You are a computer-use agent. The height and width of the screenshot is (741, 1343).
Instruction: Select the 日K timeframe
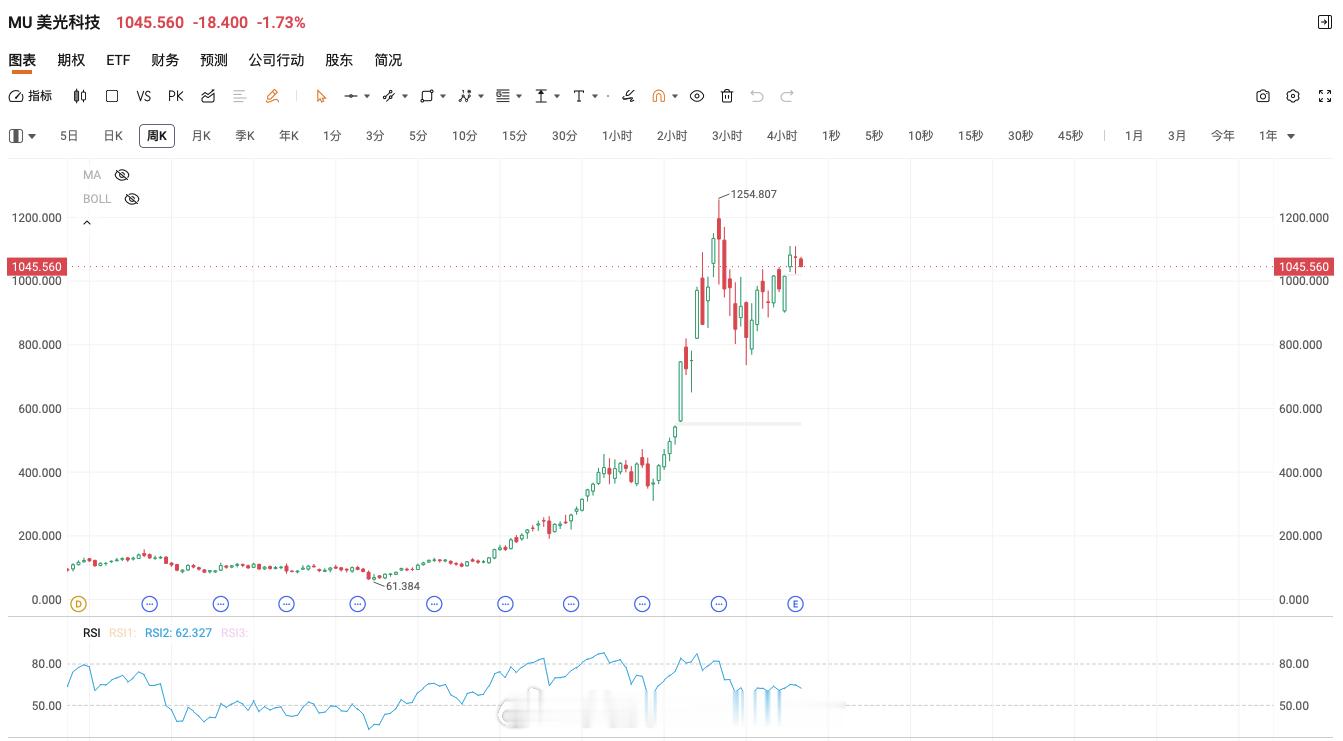(113, 136)
